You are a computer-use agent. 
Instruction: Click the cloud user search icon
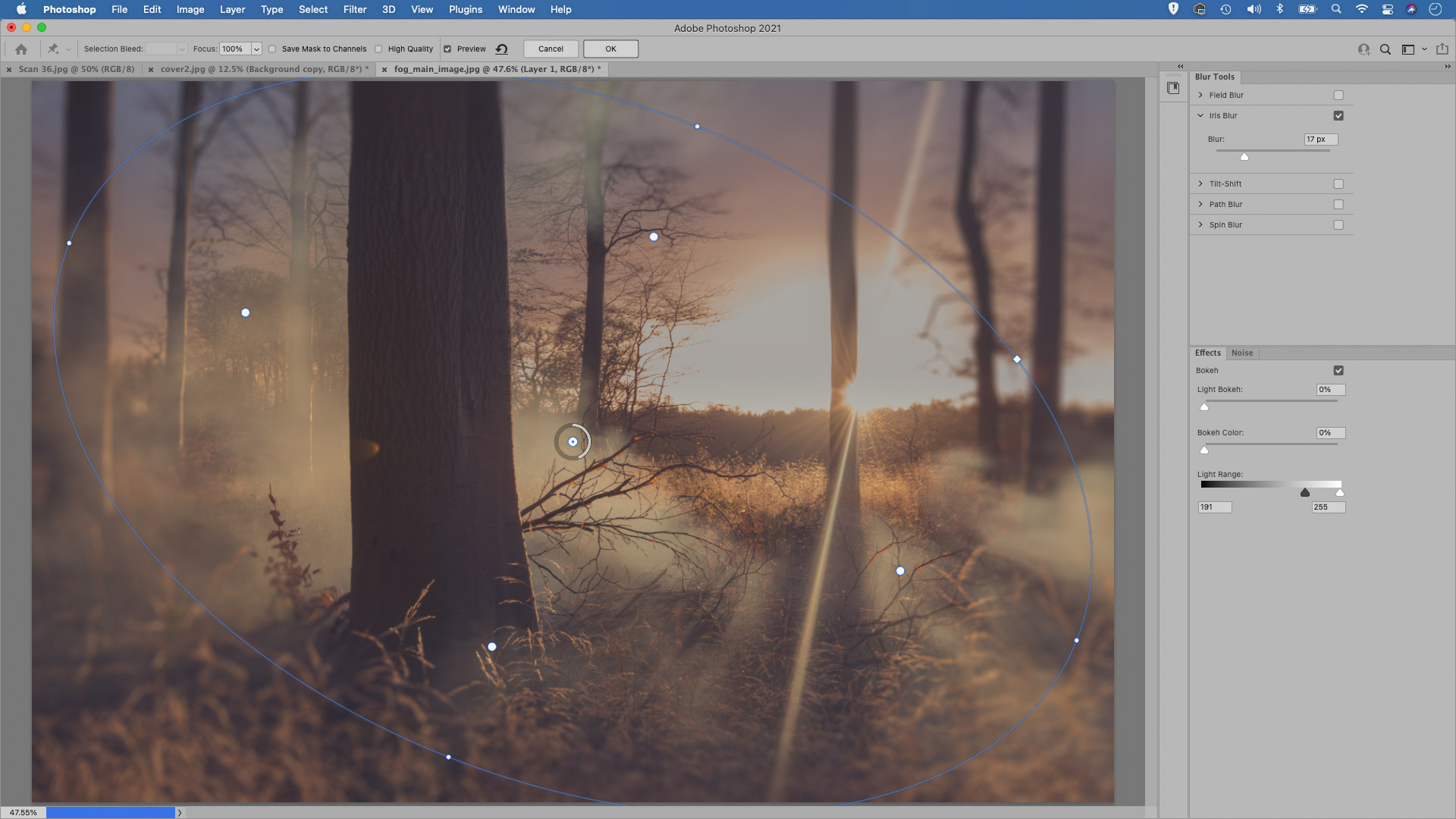(1364, 49)
